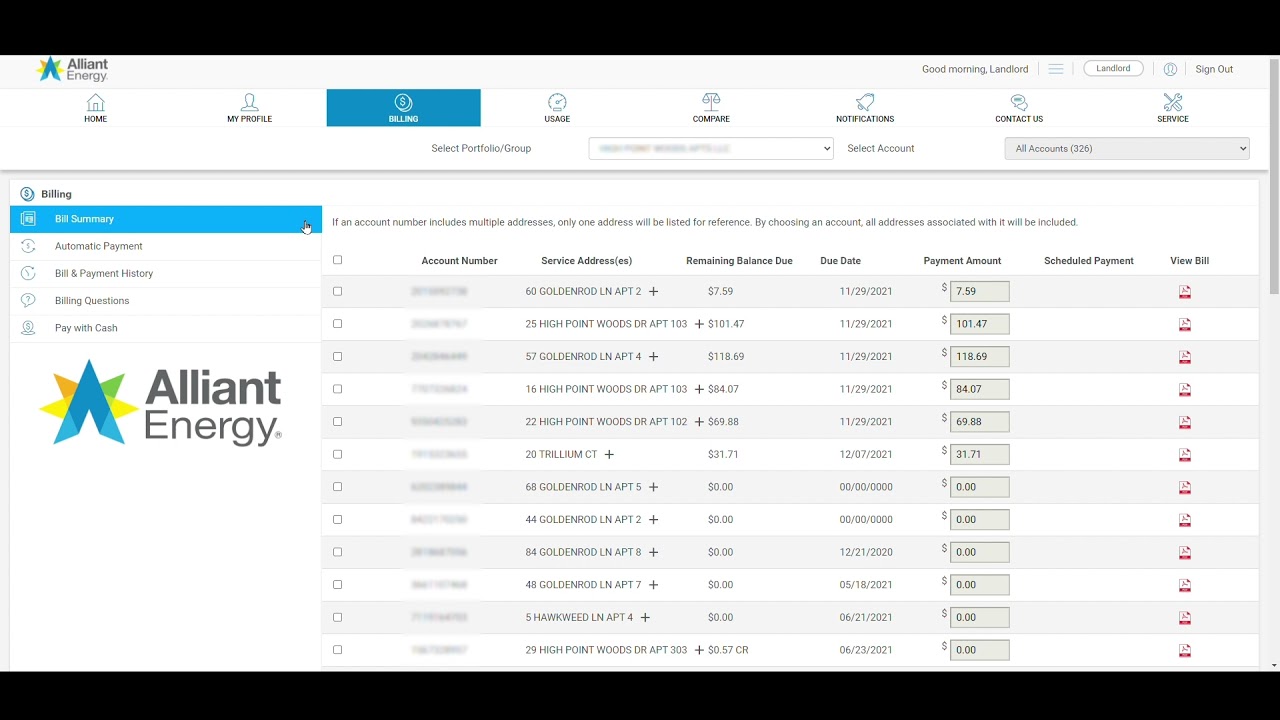Check the 20 Trillium Ct row
Screen dimensions: 1280x720
[337, 454]
